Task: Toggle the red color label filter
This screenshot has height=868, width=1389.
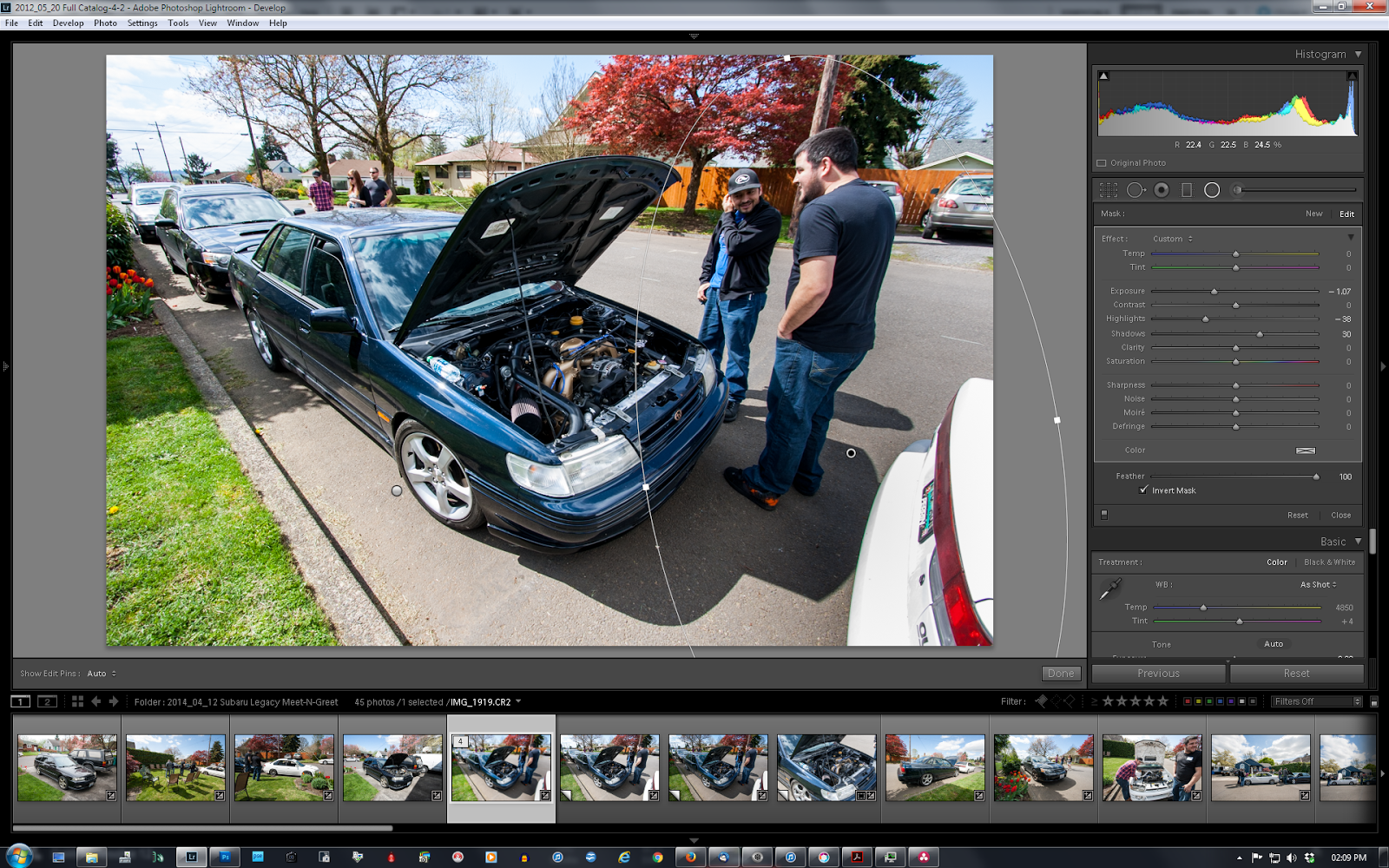Action: (x=1188, y=701)
